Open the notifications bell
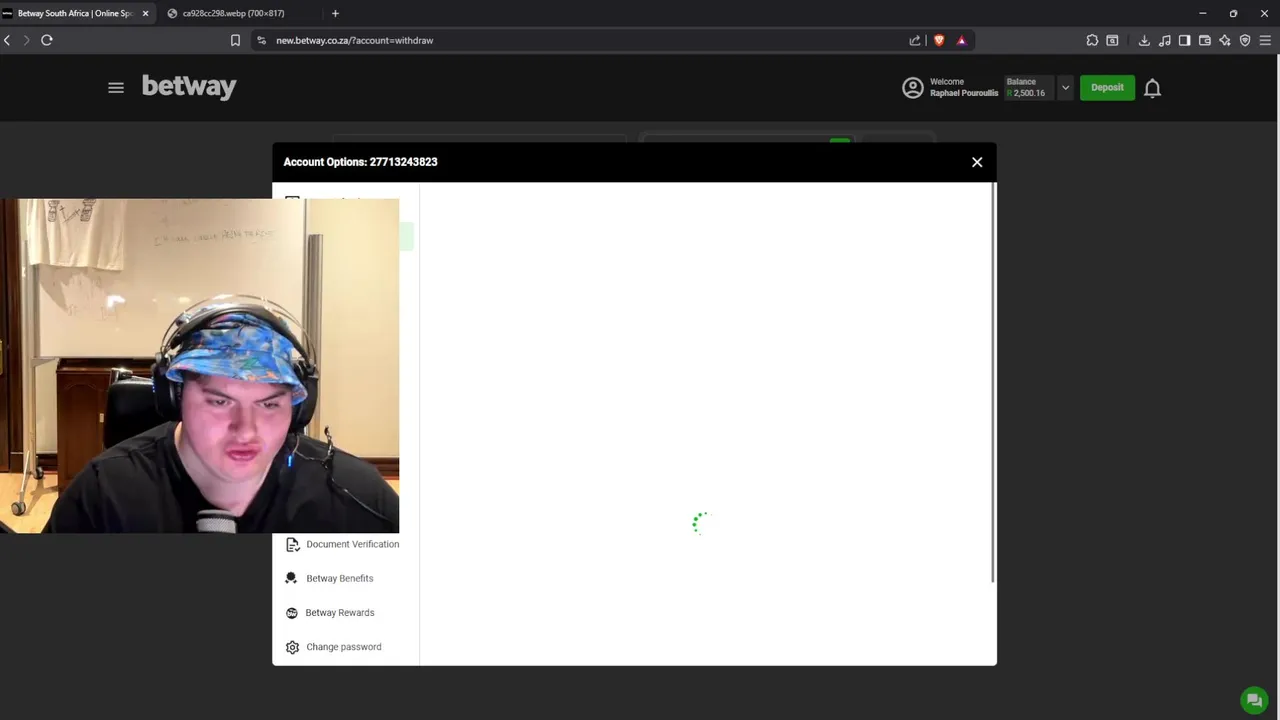1280x720 pixels. tap(1152, 88)
